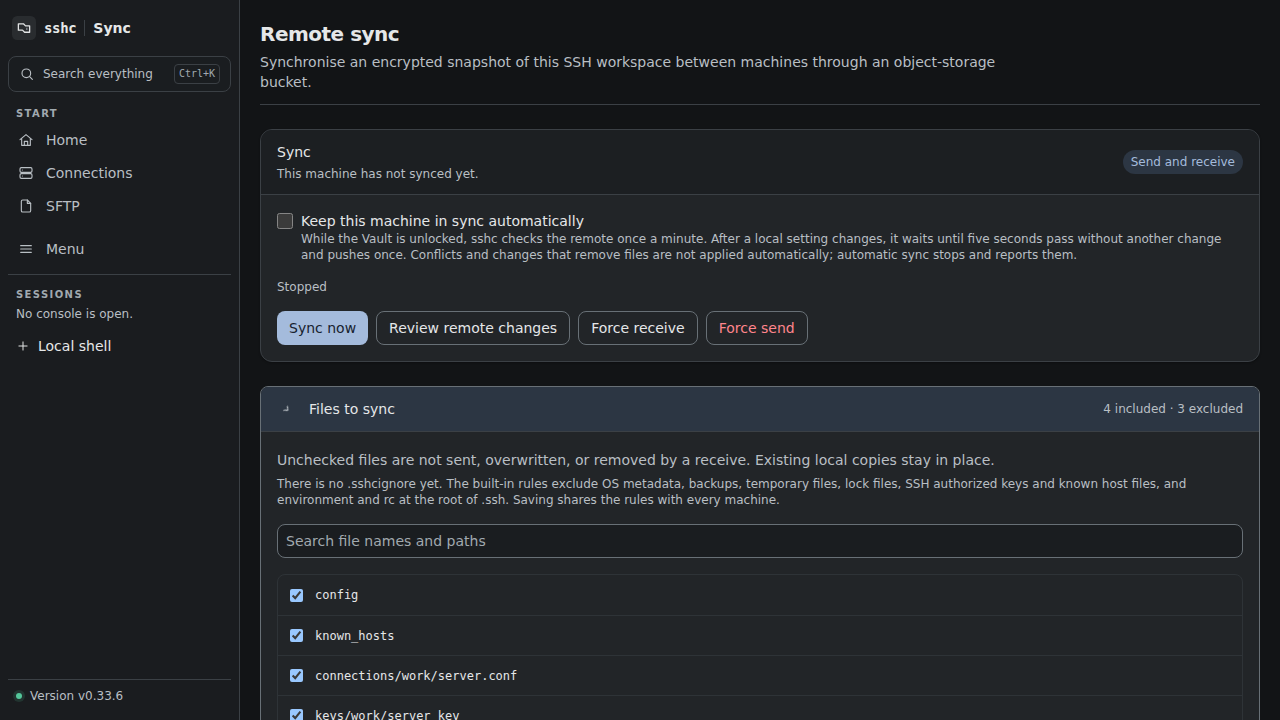Viewport: 1280px width, 720px height.
Task: Uncheck keys/work/server_key checkbox
Action: (x=296, y=714)
